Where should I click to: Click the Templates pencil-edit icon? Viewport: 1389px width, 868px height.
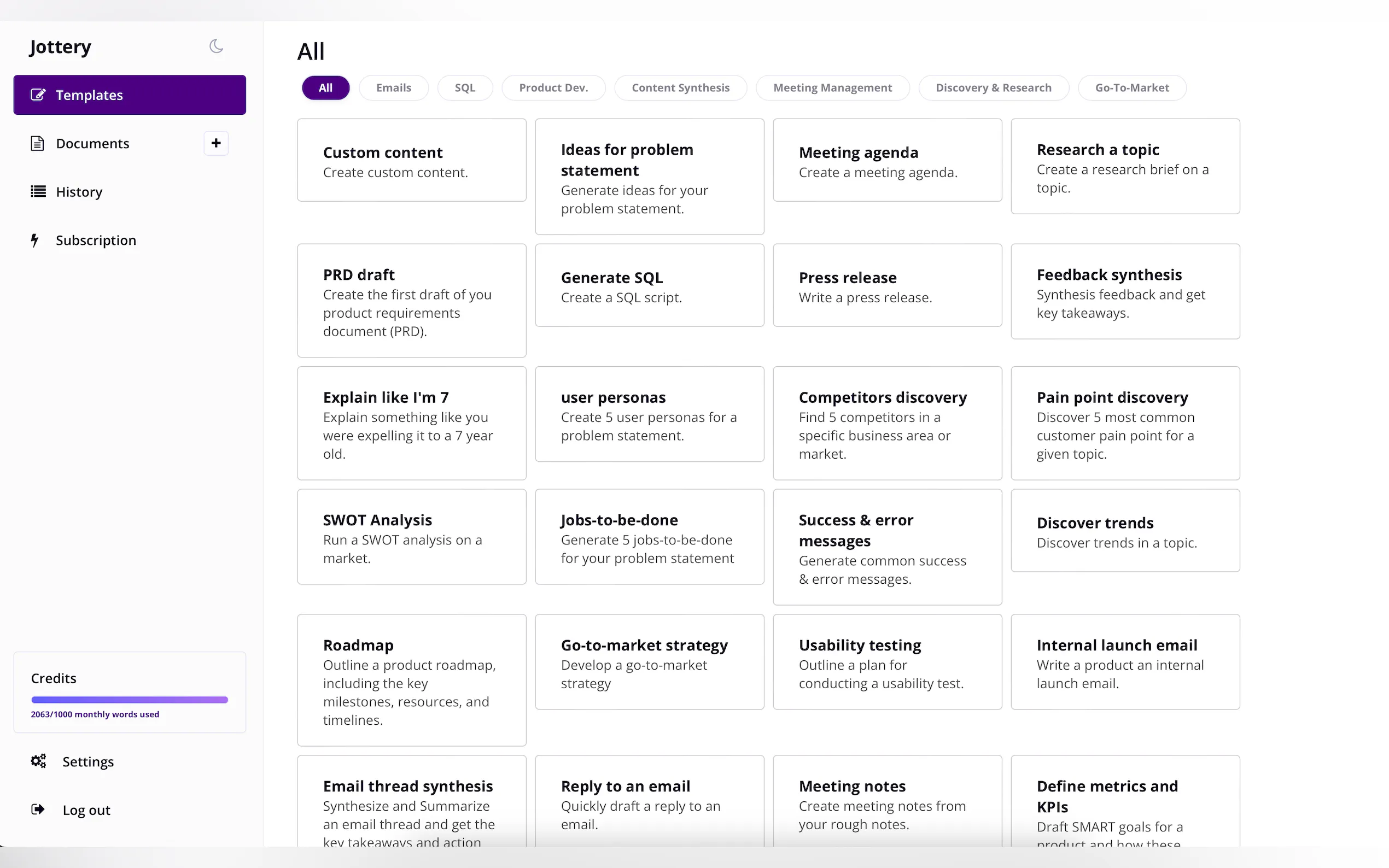[x=38, y=95]
